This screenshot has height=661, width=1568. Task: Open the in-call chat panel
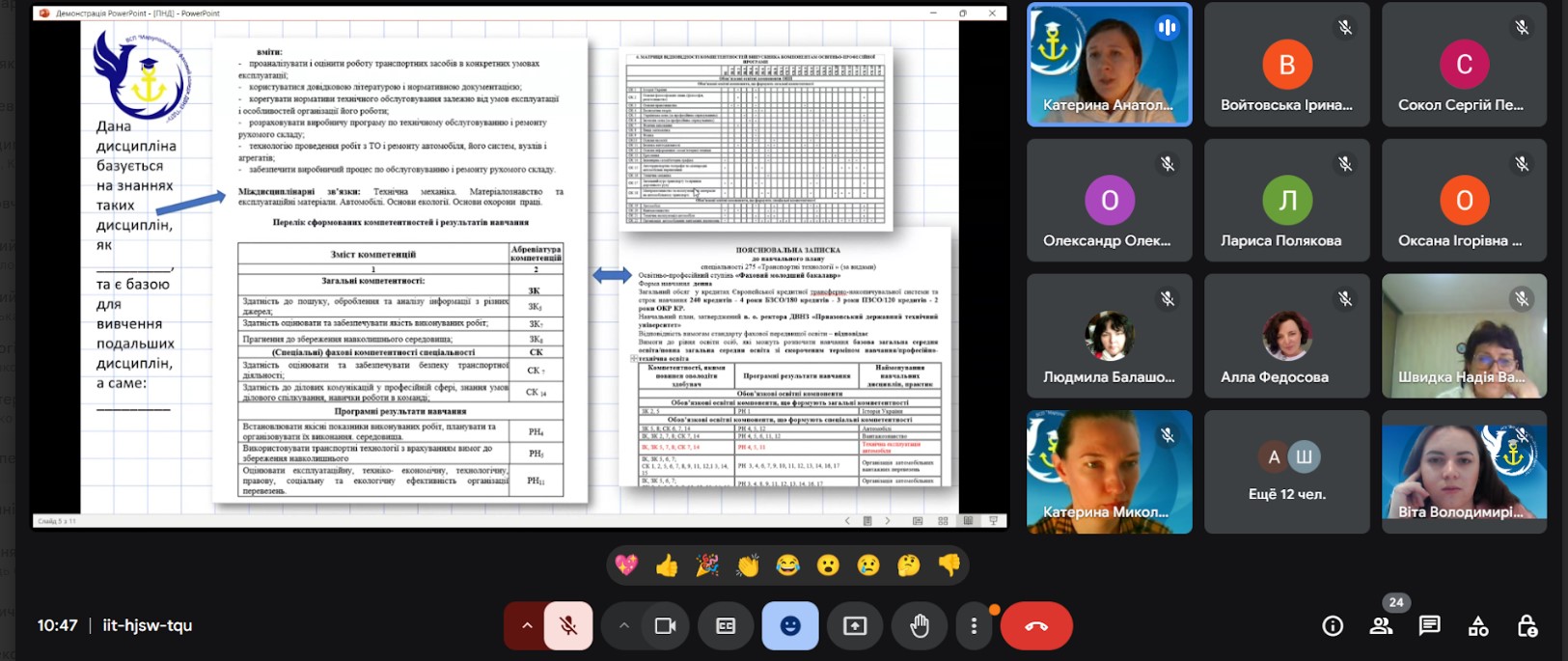(1429, 626)
